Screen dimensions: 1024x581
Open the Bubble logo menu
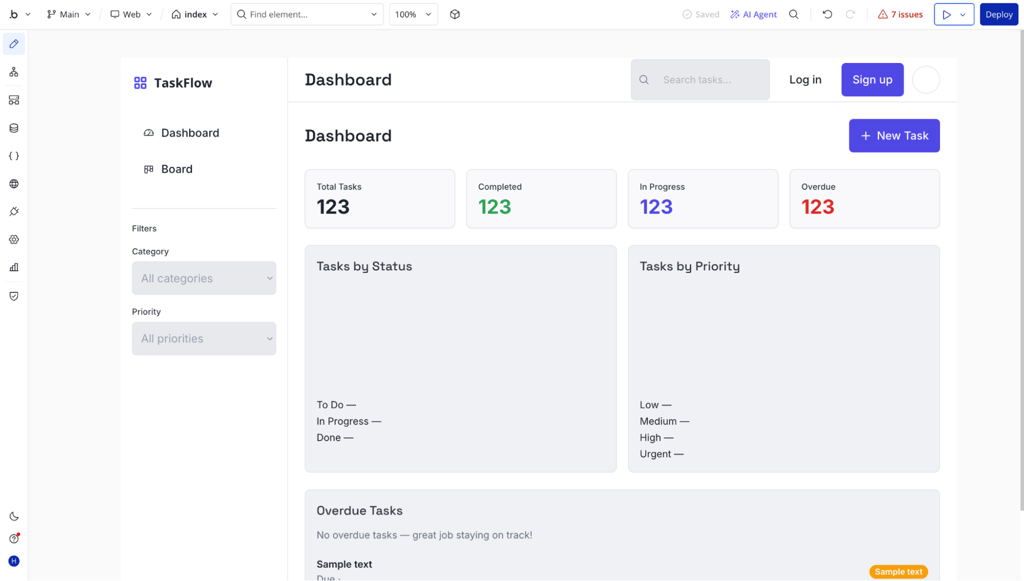(x=20, y=14)
